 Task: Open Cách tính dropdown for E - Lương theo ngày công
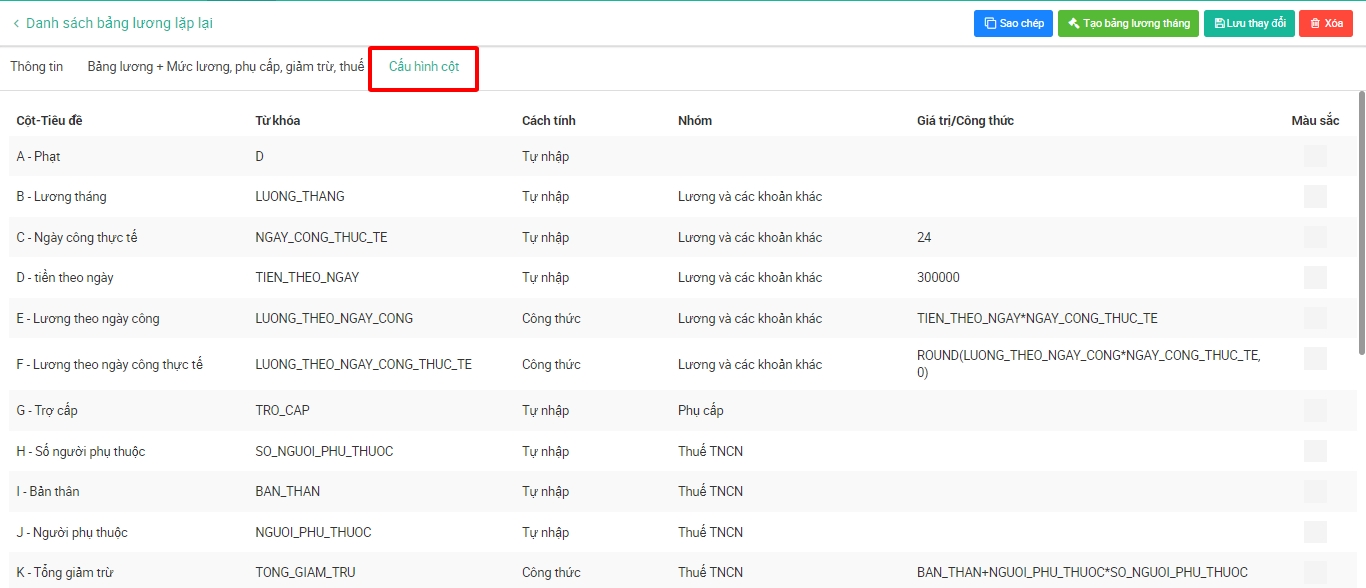pos(551,318)
